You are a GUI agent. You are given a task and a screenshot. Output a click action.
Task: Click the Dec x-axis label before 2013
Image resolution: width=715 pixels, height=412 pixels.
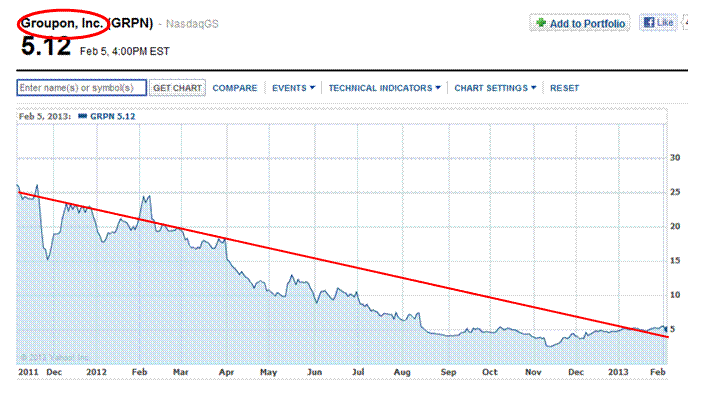pyautogui.click(x=576, y=372)
